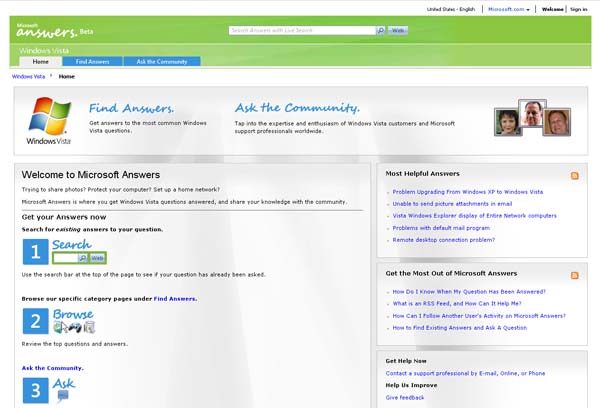The height and width of the screenshot is (408, 600).
Task: Open the Ask the Community tab
Action: point(161,61)
